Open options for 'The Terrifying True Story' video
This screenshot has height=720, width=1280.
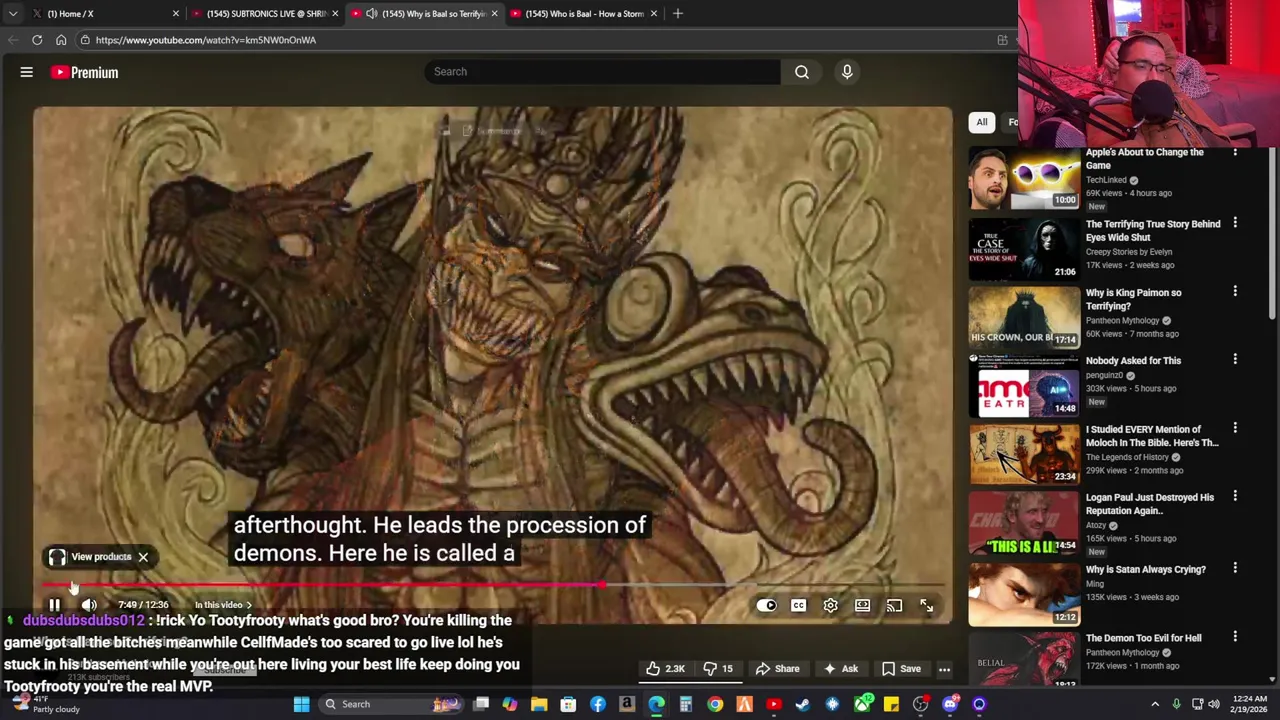click(1235, 224)
